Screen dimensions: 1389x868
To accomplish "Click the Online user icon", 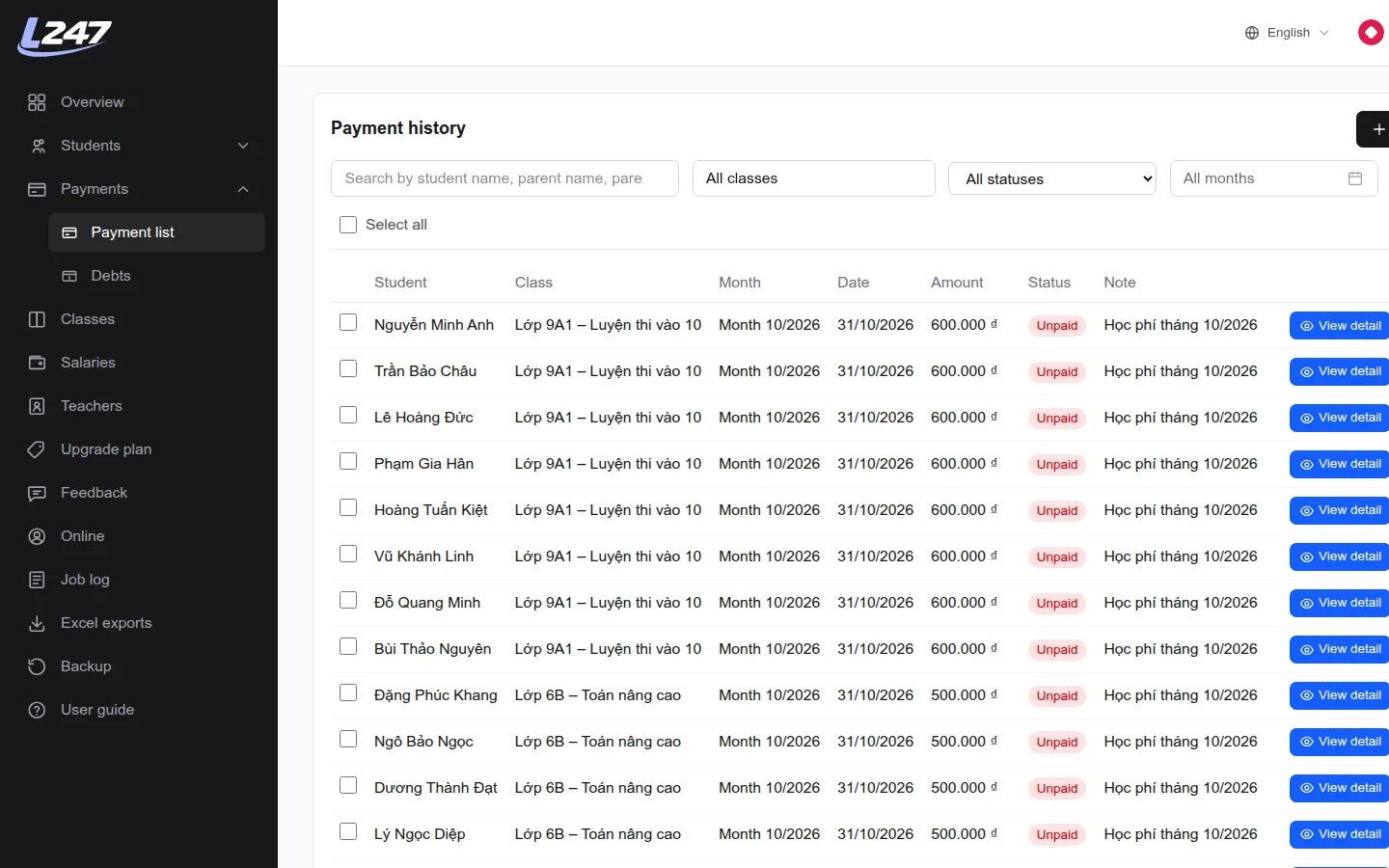I will pyautogui.click(x=37, y=536).
